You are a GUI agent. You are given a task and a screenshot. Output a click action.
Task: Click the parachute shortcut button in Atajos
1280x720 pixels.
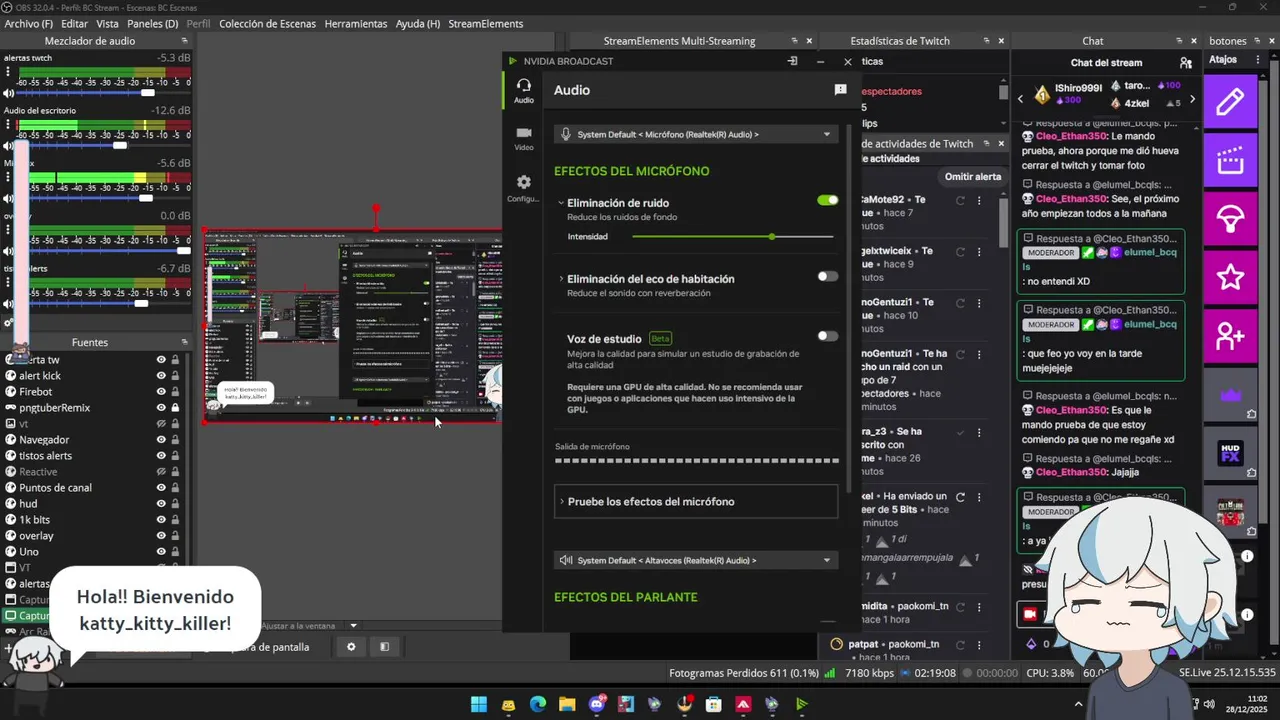(1230, 219)
